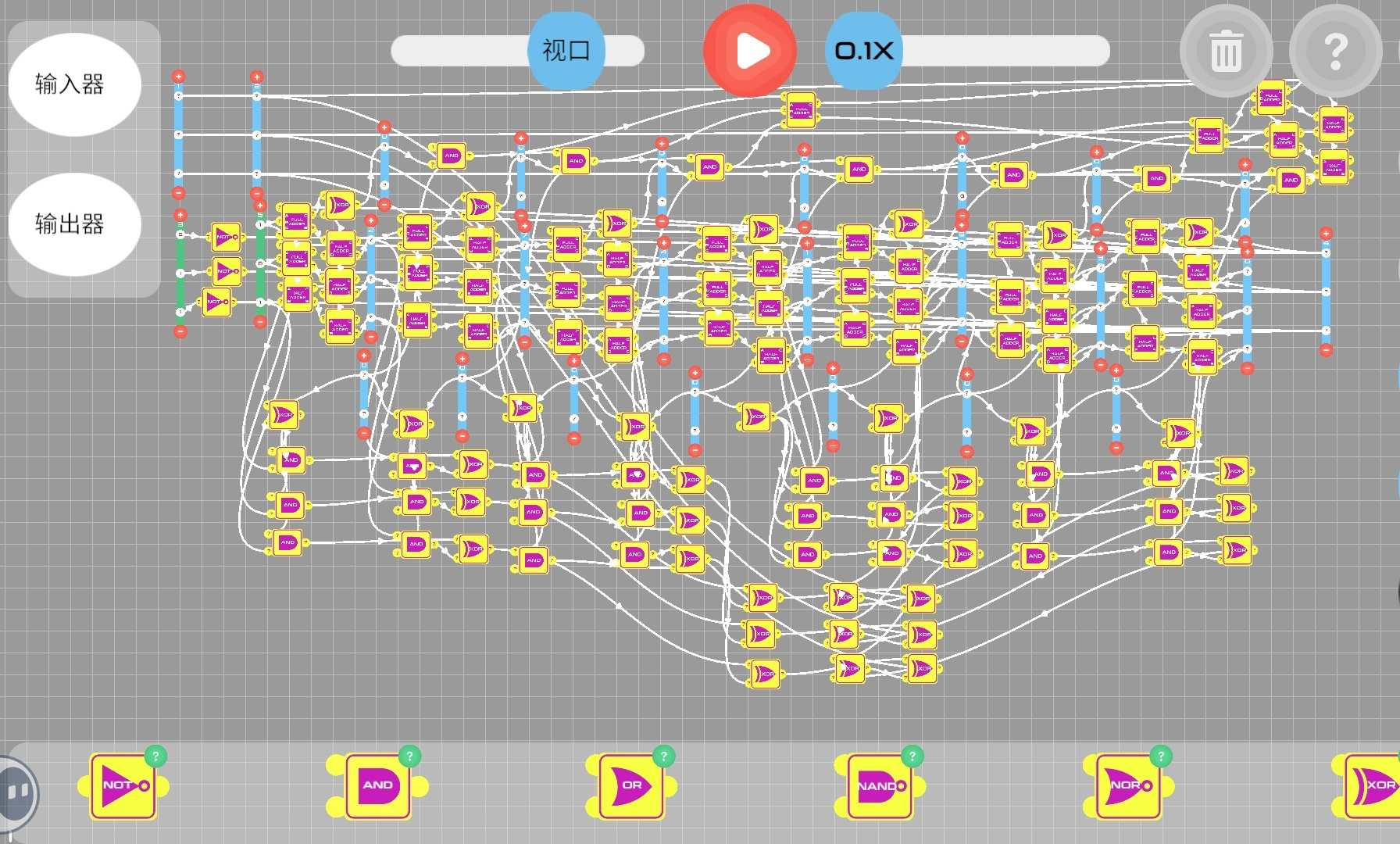Click the plus on the leftmost blue input bar
This screenshot has height=844, width=1400.
pyautogui.click(x=178, y=77)
